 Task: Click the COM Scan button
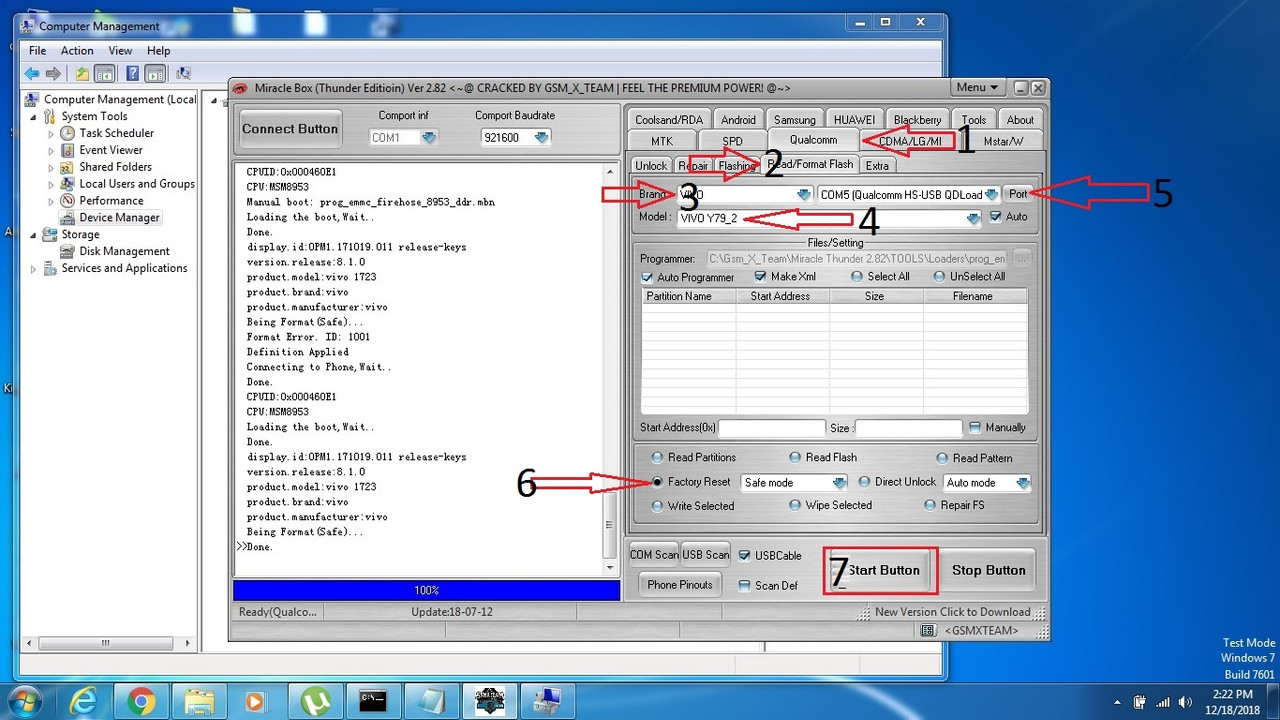coord(654,555)
